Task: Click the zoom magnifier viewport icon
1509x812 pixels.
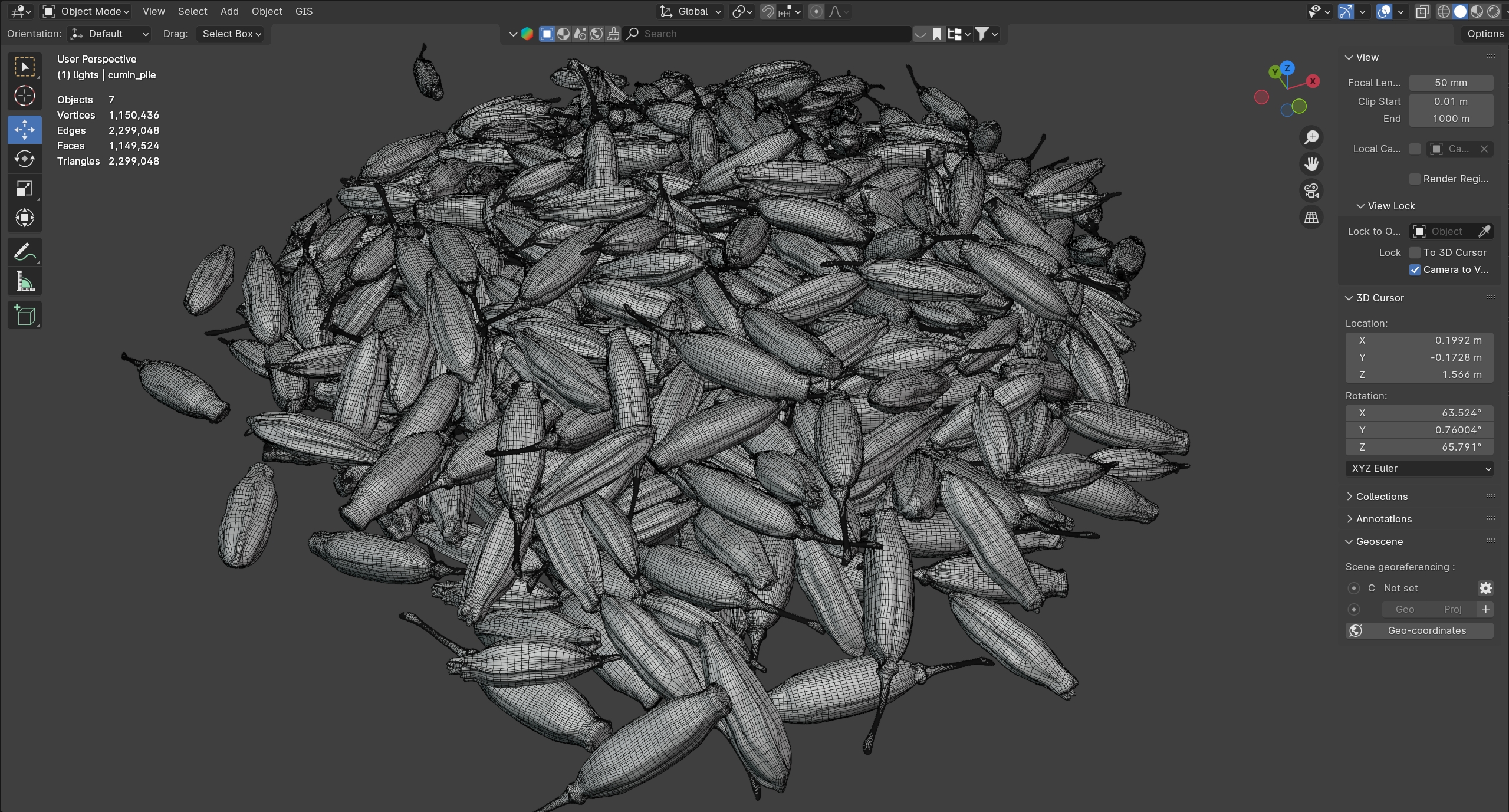Action: tap(1311, 137)
